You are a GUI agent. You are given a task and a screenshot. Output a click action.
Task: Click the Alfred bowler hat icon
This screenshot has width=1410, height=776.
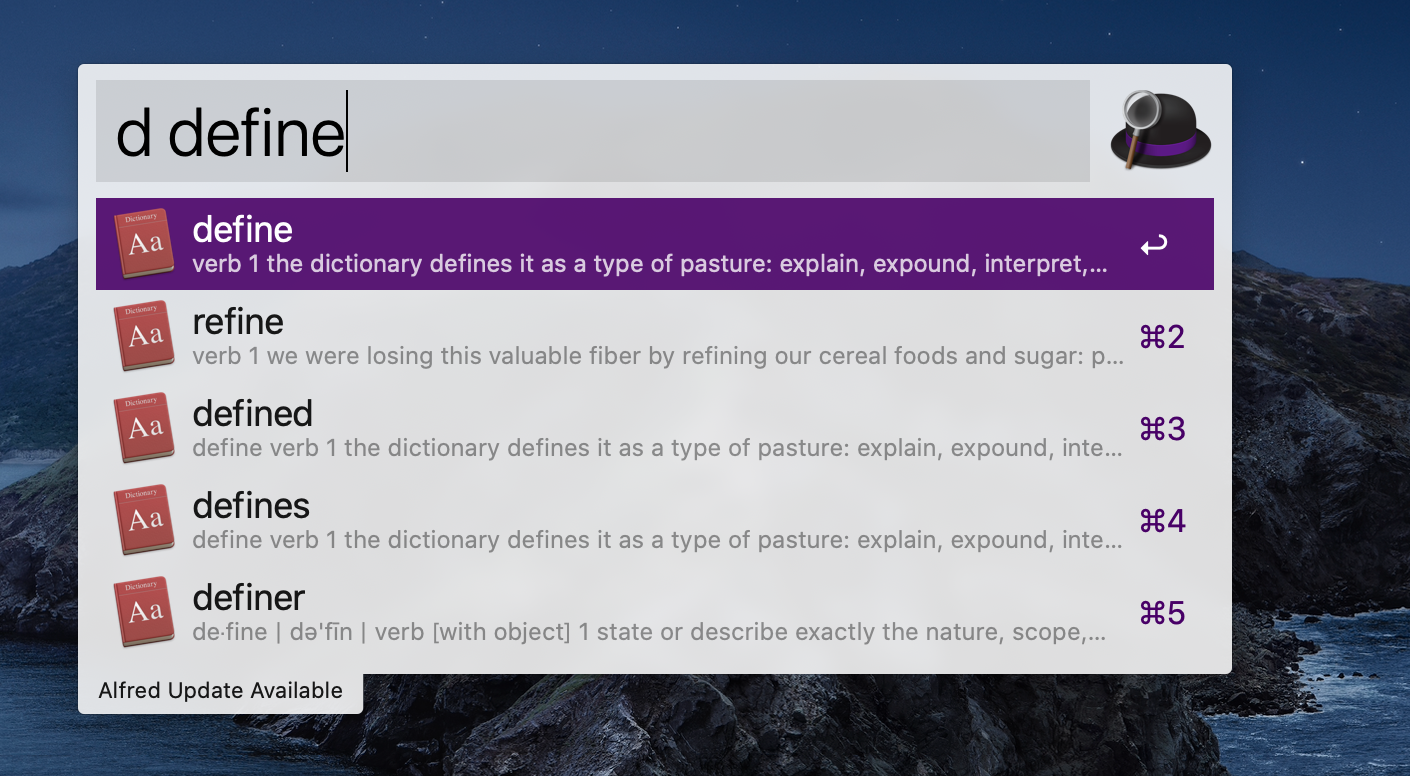point(1160,131)
